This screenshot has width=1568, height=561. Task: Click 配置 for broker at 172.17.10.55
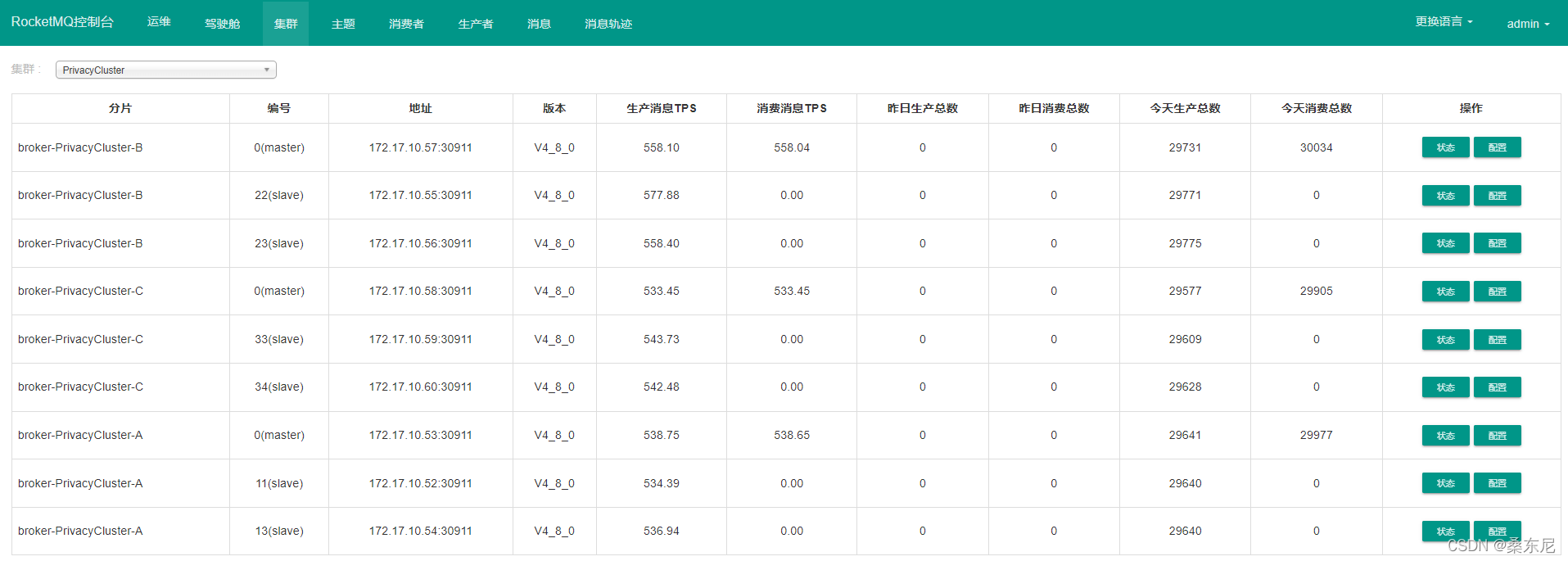(x=1497, y=196)
